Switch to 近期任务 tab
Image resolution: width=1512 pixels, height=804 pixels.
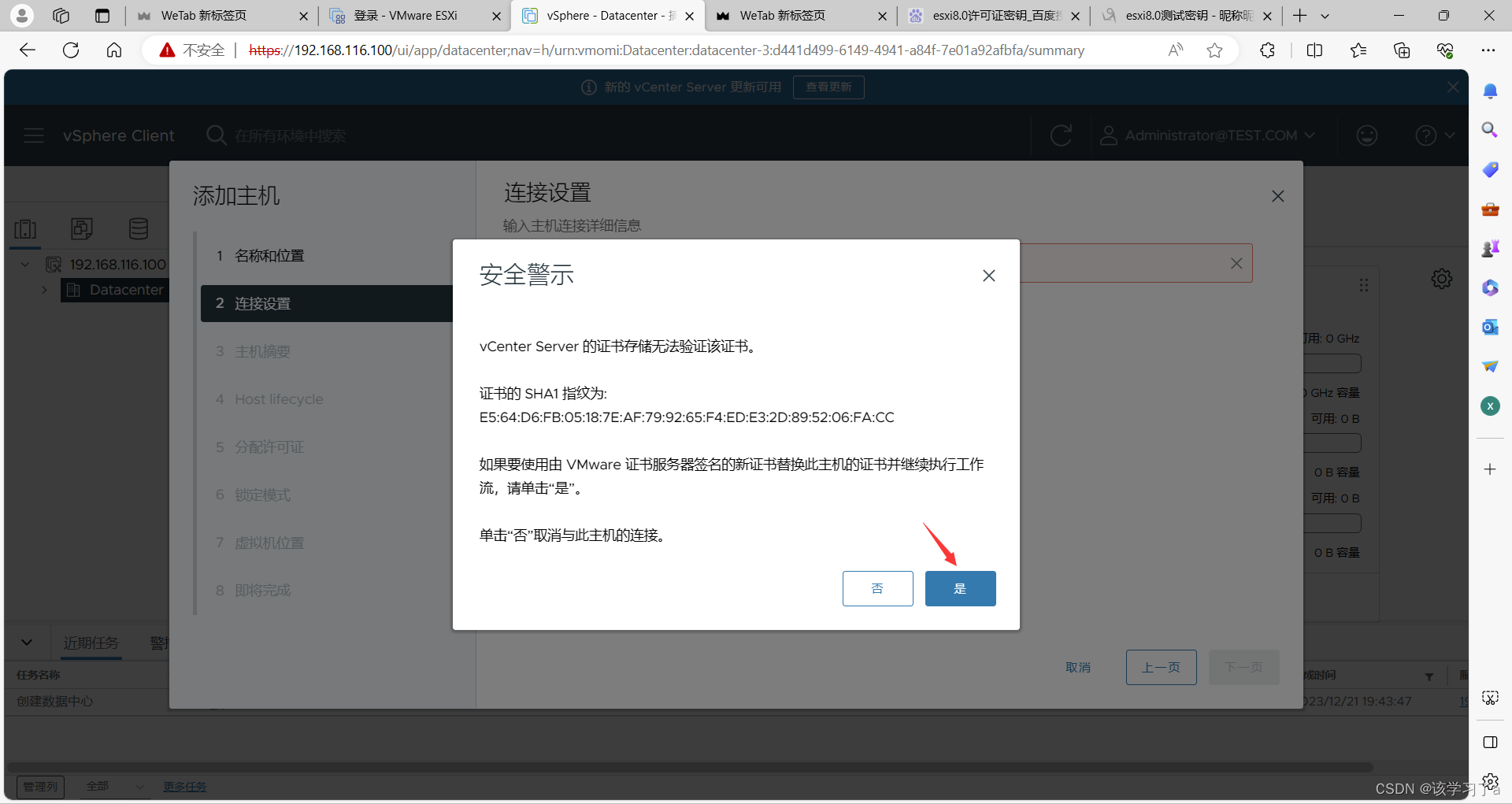pos(91,643)
